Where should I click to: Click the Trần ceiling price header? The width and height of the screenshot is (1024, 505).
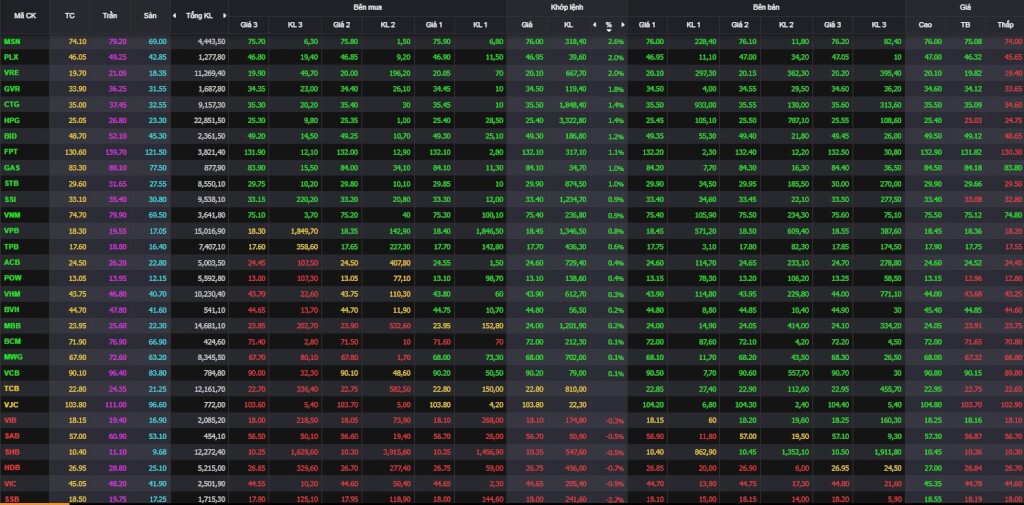tap(110, 15)
